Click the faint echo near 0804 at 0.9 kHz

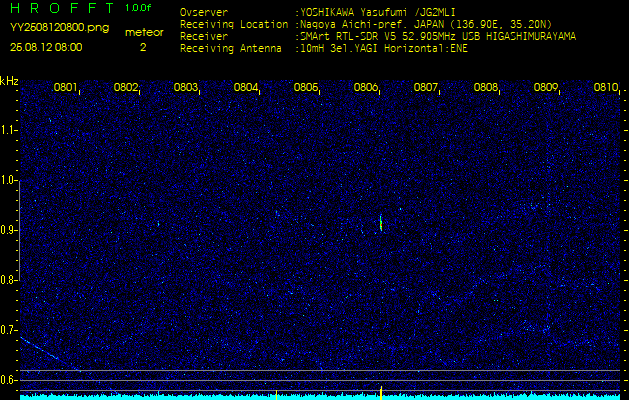277,214
